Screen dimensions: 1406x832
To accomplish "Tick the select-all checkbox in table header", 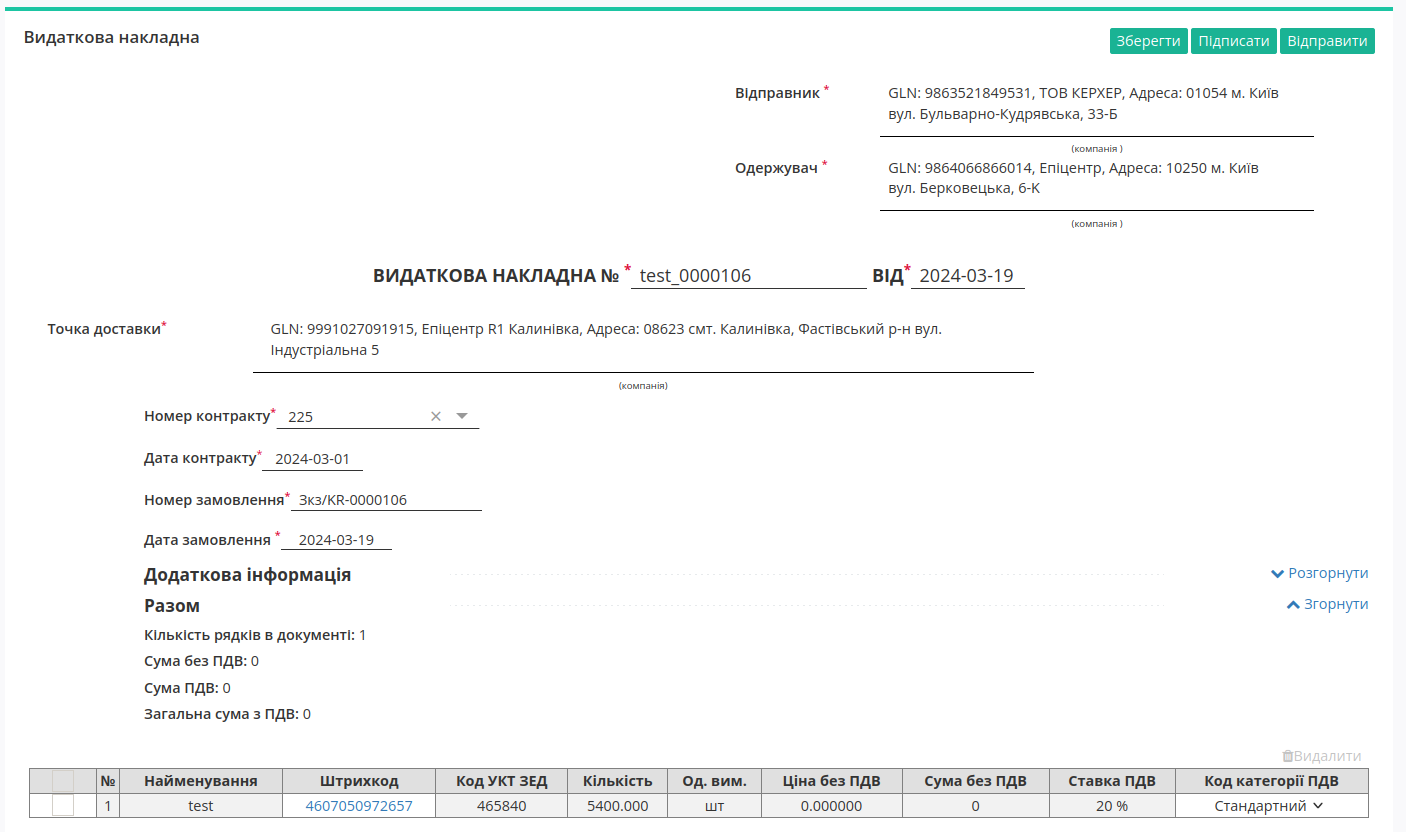I will (63, 781).
